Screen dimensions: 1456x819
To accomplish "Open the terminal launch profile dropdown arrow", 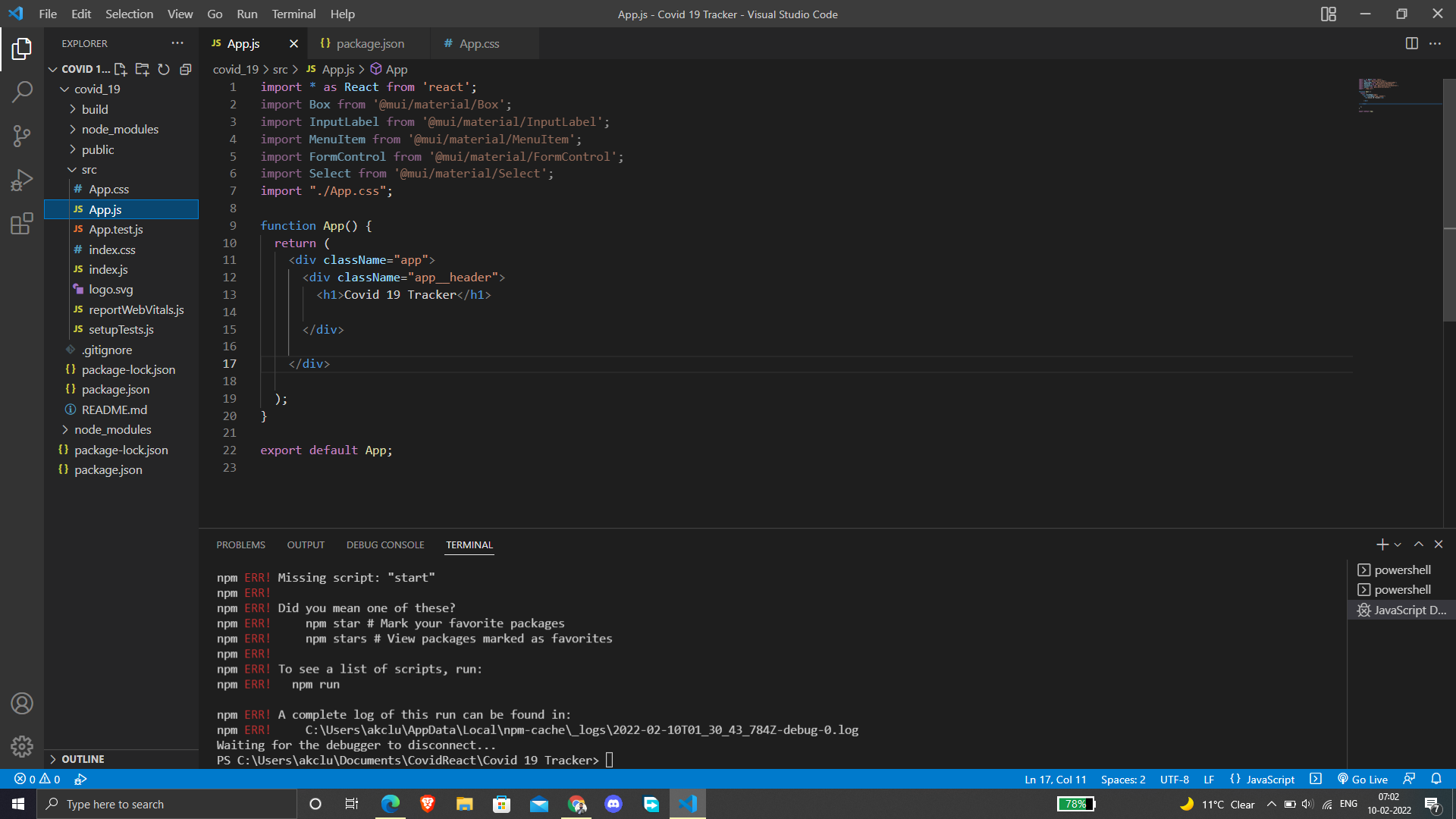I will [1398, 544].
